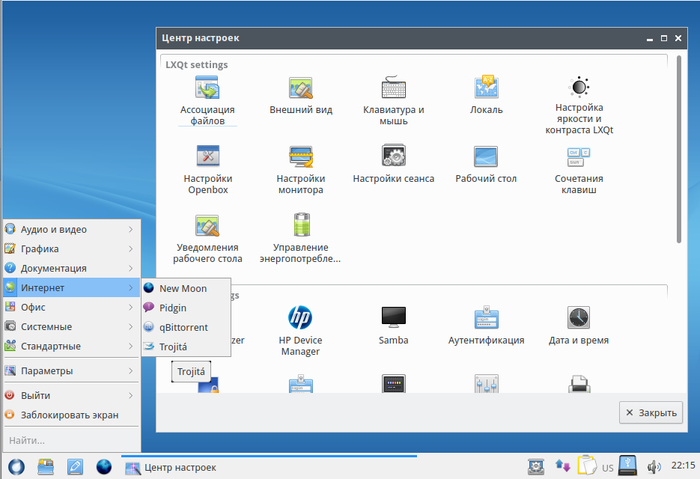
Task: Launch New Moon from Internet submenu
Action: click(x=182, y=288)
